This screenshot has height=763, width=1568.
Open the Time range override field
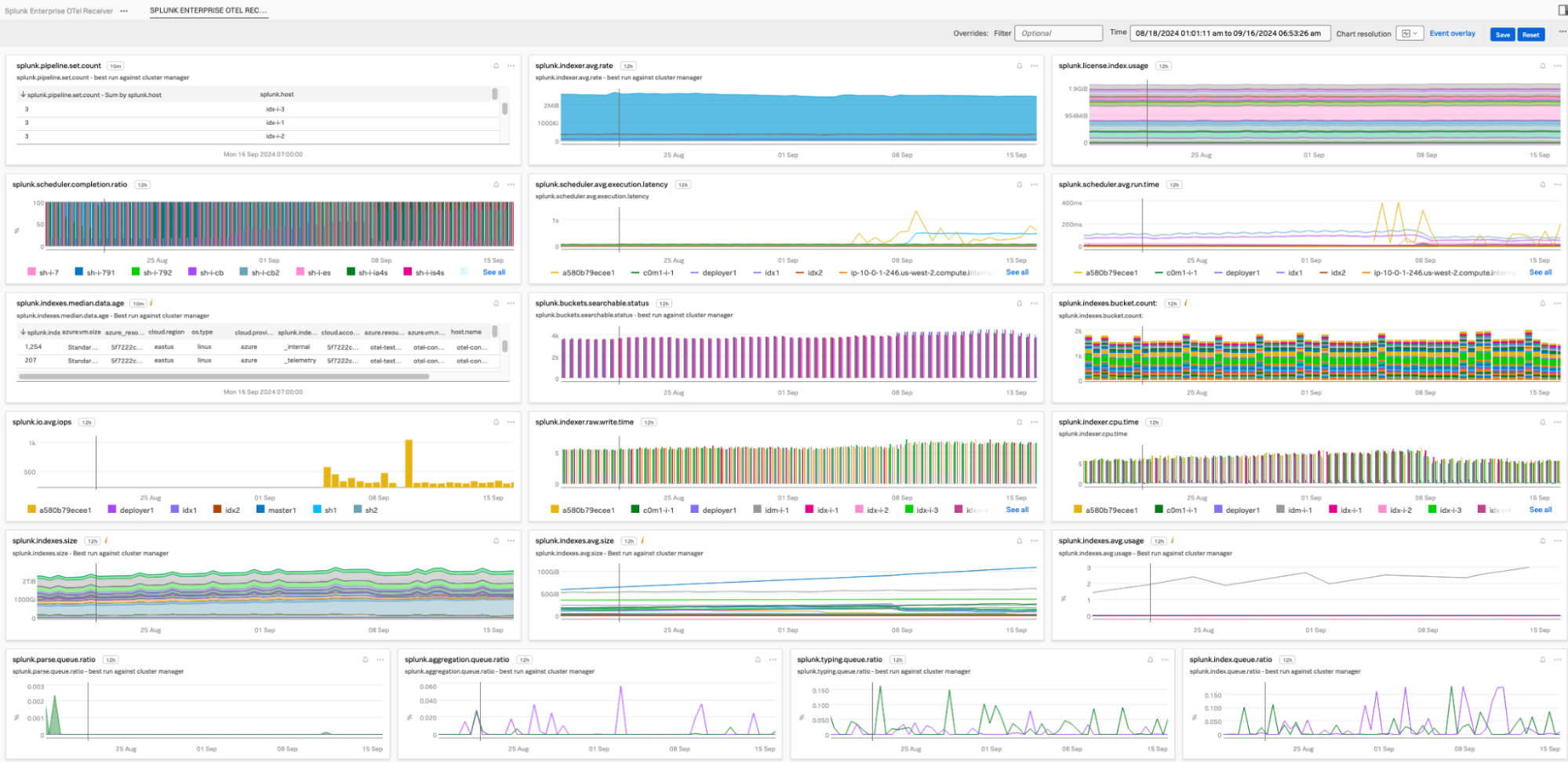coord(1230,34)
